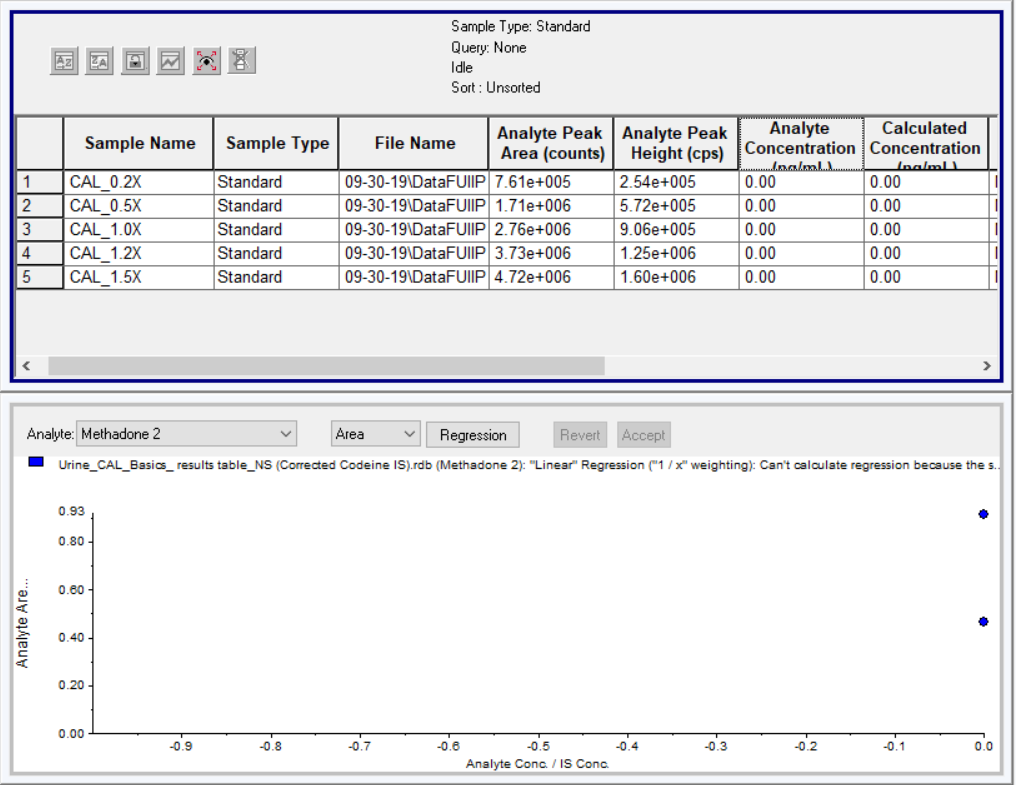Click the Accept button
Image resolution: width=1016 pixels, height=785 pixels.
click(x=643, y=435)
